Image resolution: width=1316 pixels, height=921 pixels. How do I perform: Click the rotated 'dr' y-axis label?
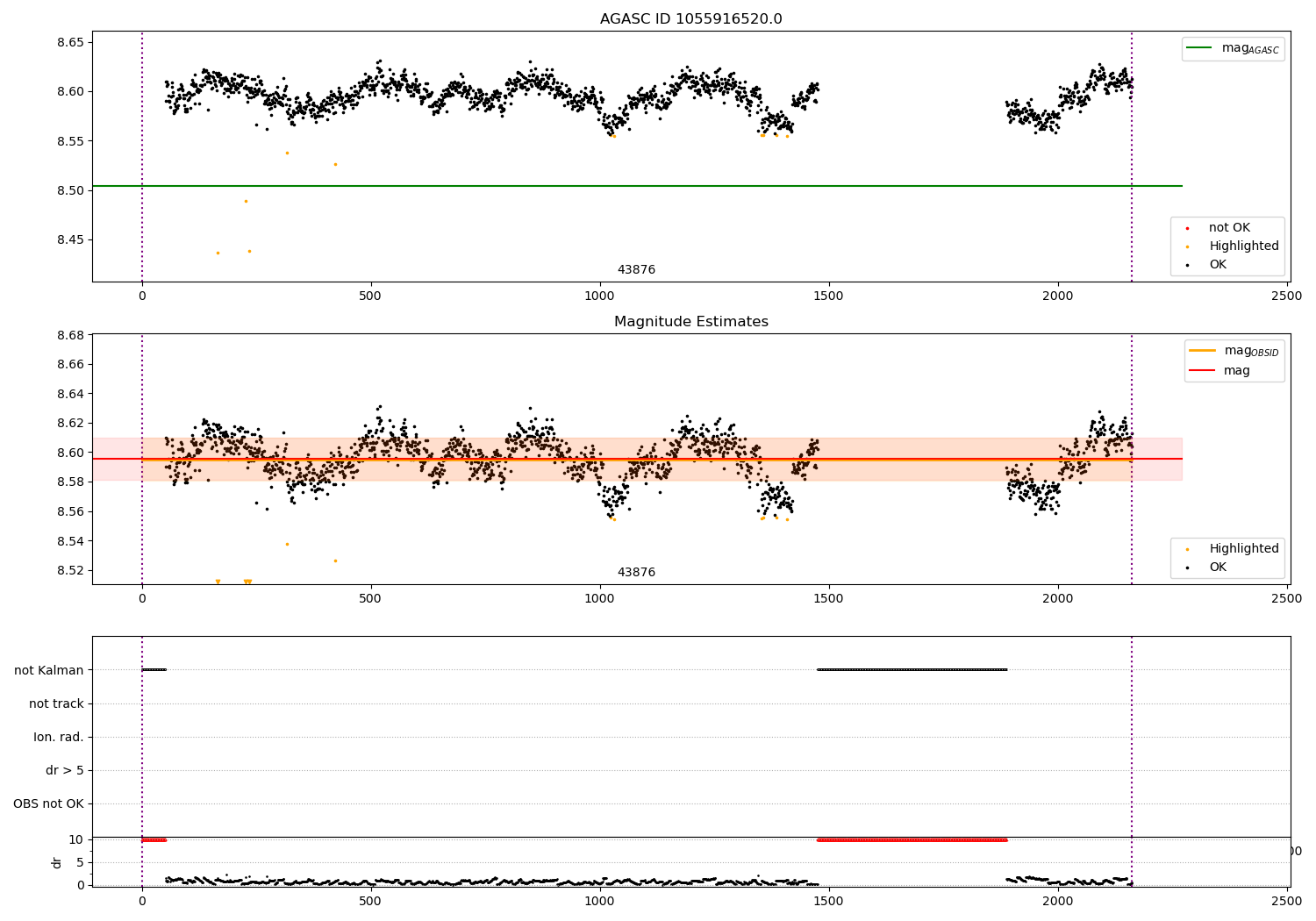pyautogui.click(x=57, y=862)
